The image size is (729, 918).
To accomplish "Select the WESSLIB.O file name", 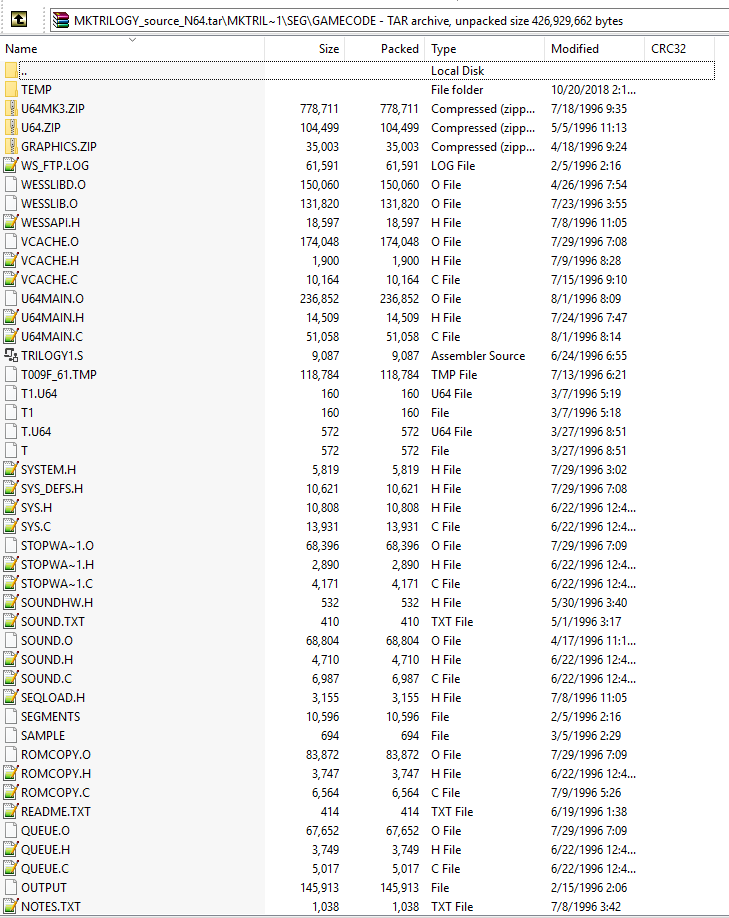I will click(x=49, y=204).
